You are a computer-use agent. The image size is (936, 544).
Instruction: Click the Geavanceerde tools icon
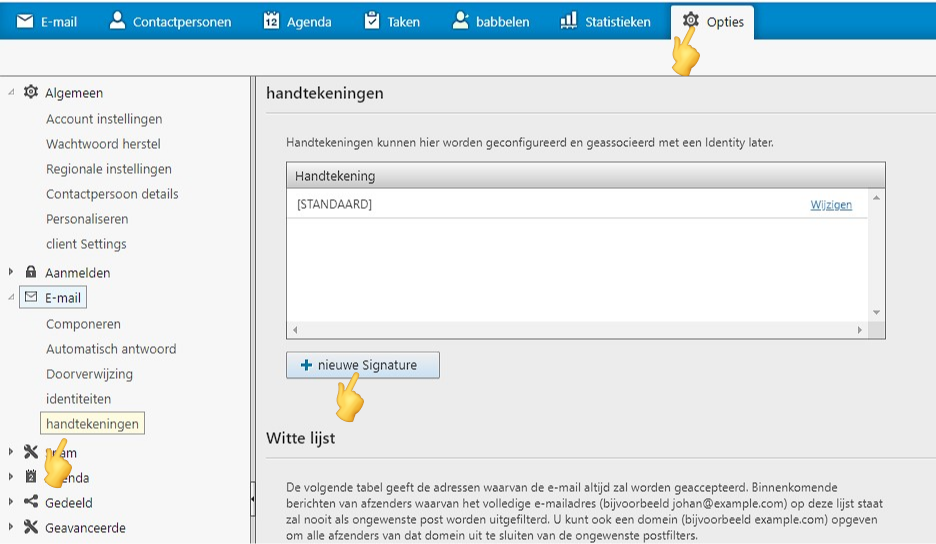coord(31,527)
